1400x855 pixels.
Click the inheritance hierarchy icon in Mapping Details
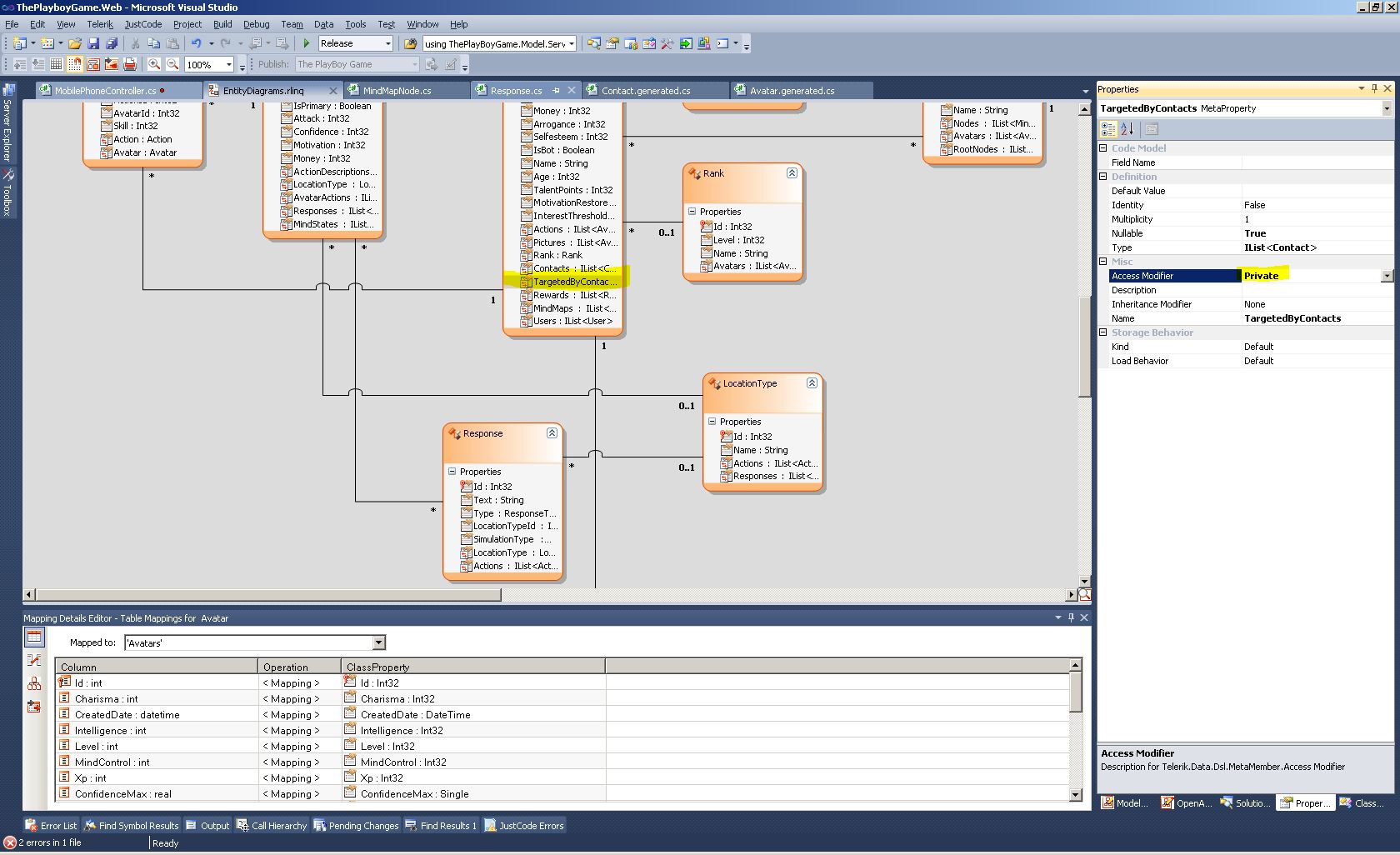click(x=34, y=683)
